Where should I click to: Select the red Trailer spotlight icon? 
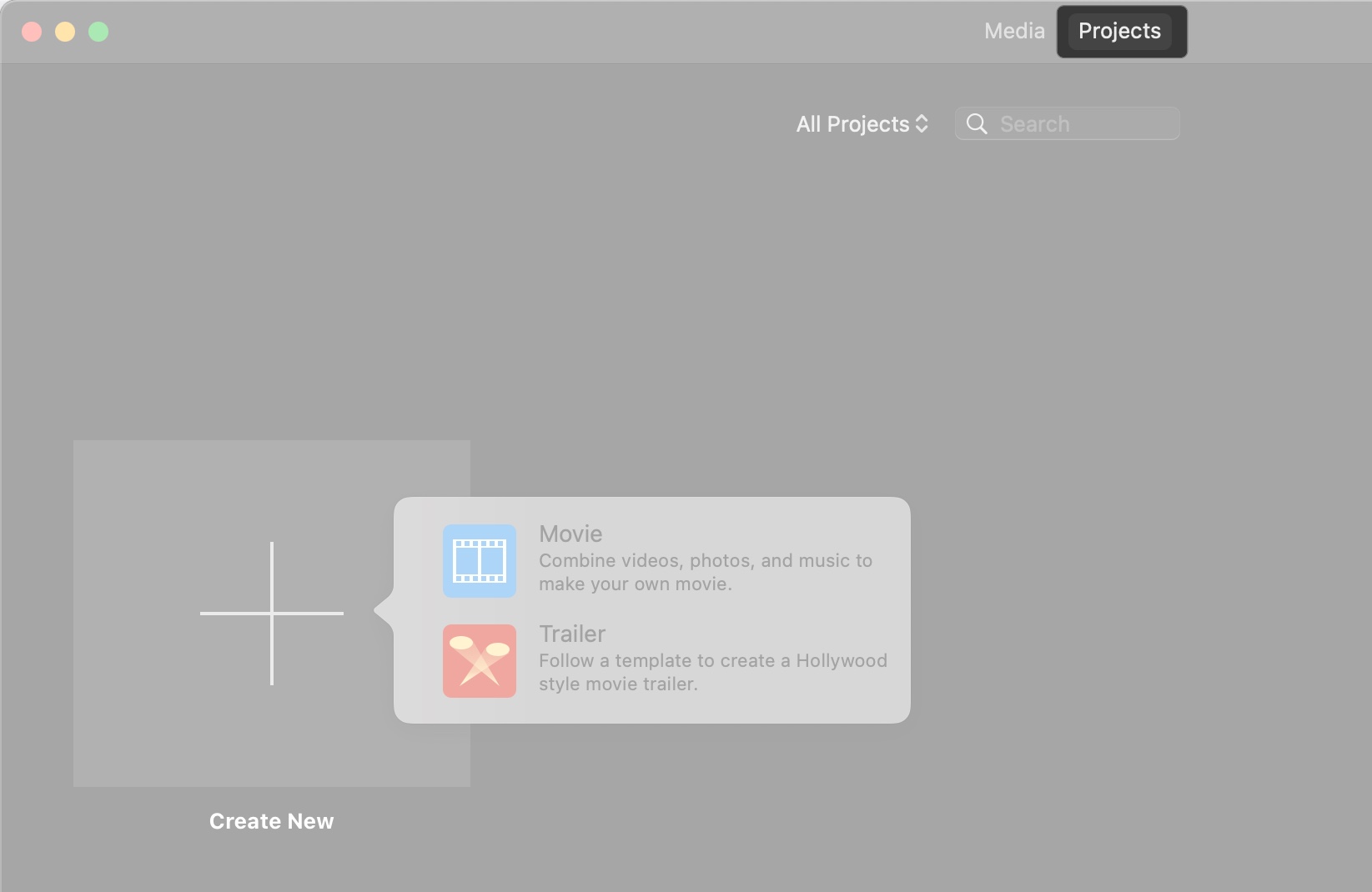click(x=480, y=660)
